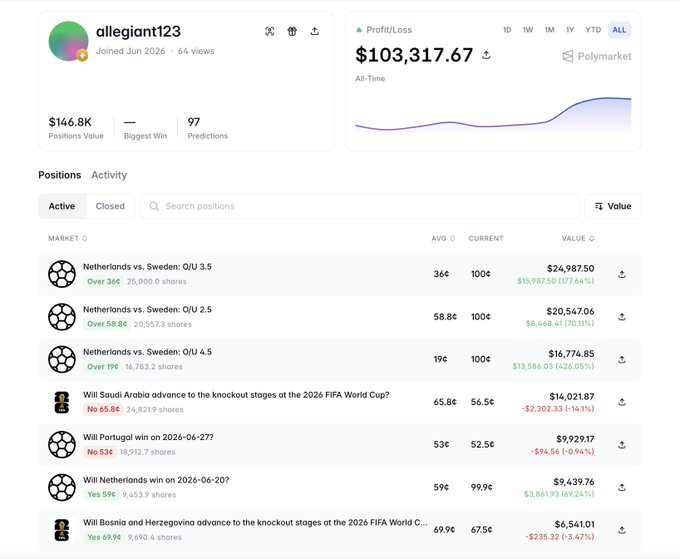Select the 1M time range
The height and width of the screenshot is (559, 680).
pos(549,30)
